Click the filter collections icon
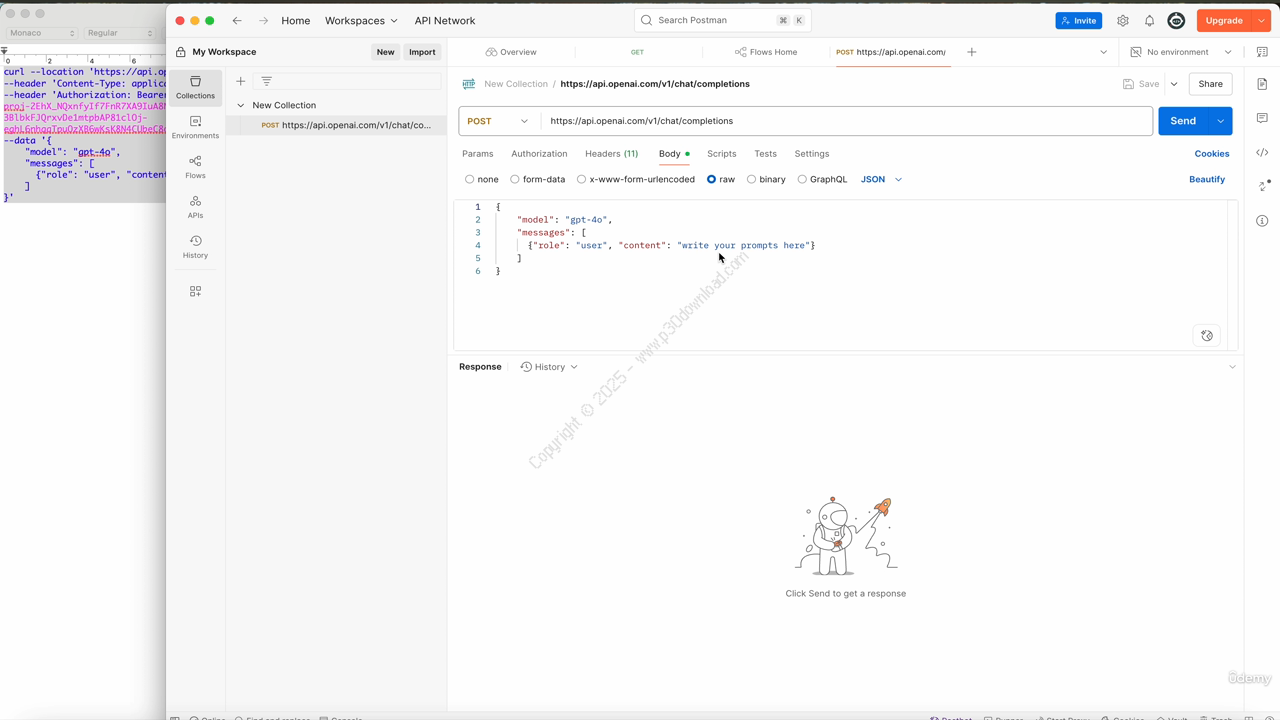Viewport: 1280px width, 720px height. 266,81
